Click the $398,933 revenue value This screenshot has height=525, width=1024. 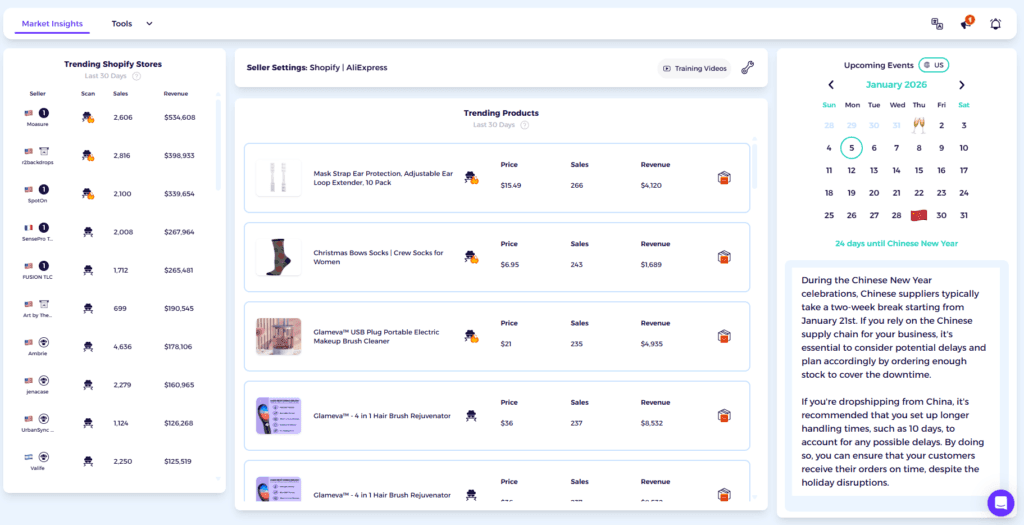click(180, 155)
